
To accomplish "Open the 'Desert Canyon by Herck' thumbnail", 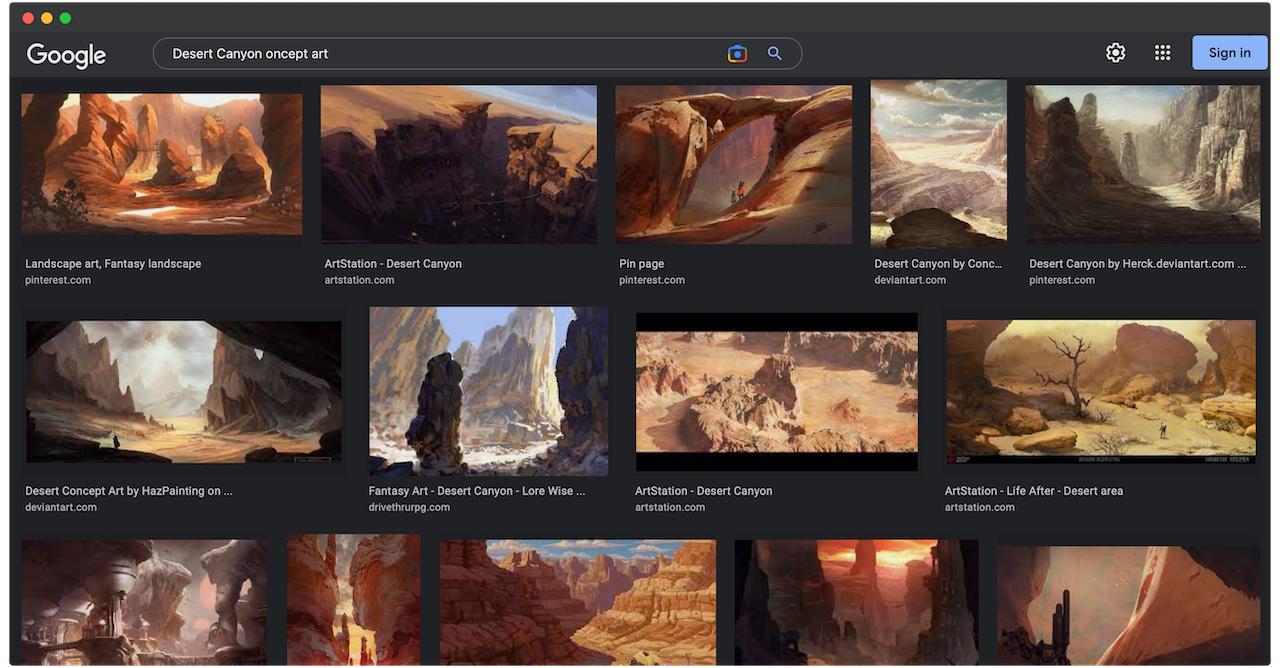I will [1143, 164].
